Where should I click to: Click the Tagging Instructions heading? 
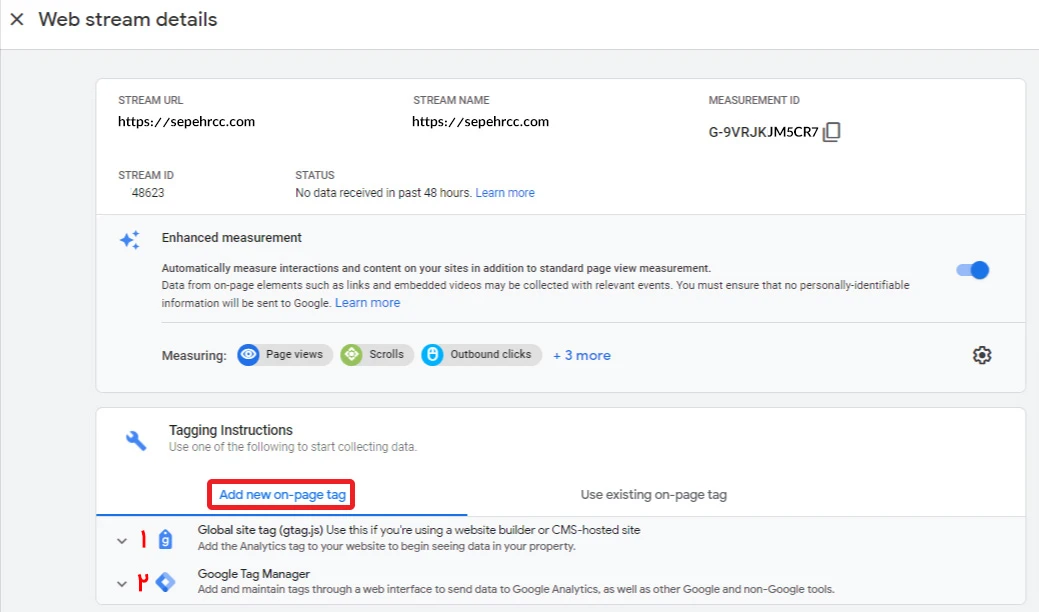pyautogui.click(x=231, y=430)
